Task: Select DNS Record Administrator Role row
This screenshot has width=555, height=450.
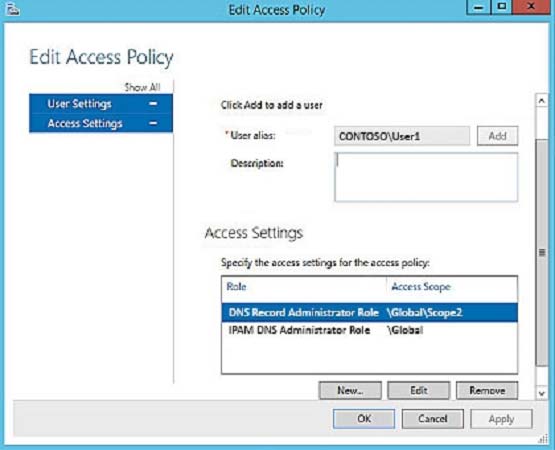Action: click(x=370, y=312)
